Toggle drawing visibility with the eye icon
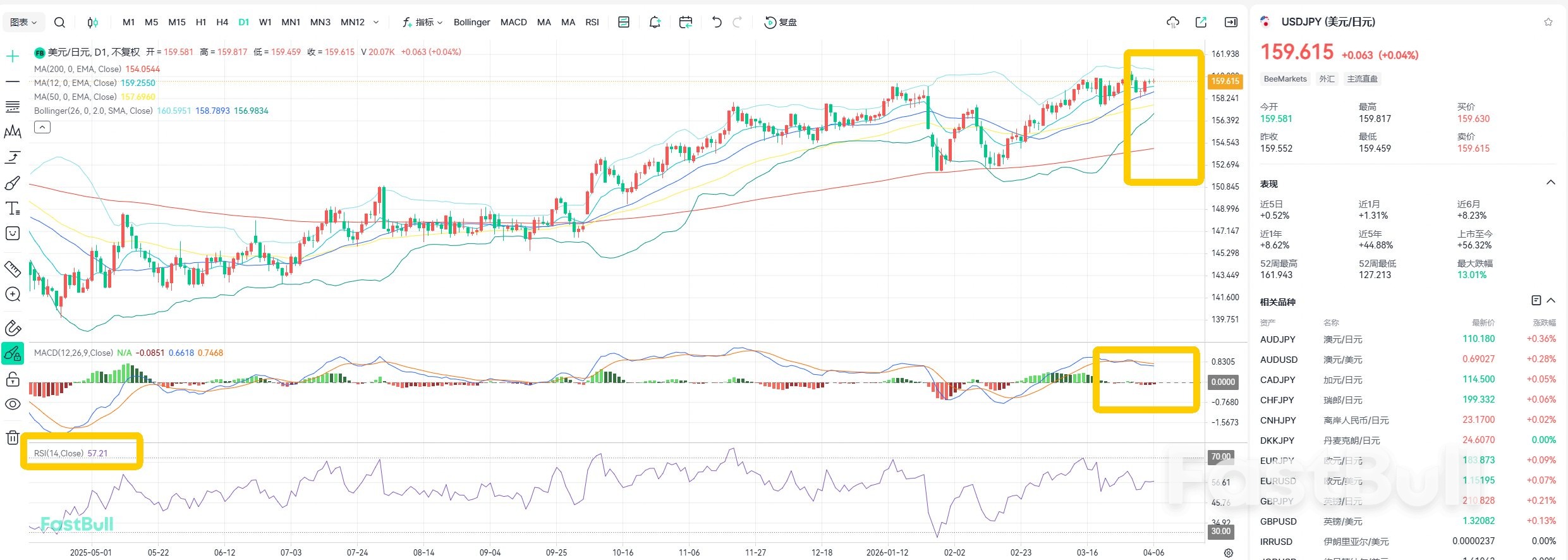This screenshot has width=1568, height=560. click(13, 405)
